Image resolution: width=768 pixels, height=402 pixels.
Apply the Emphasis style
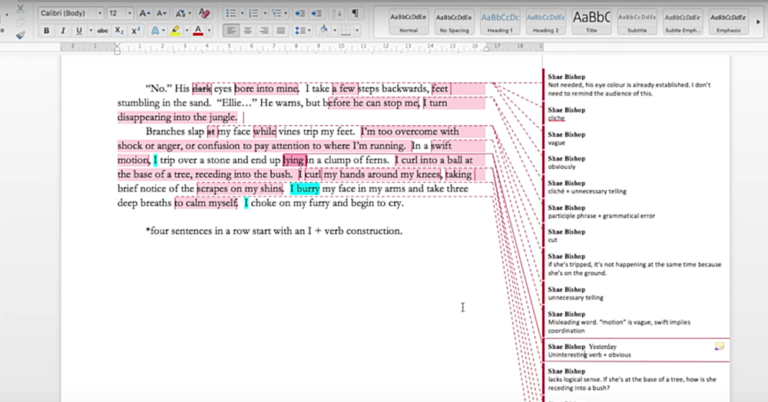coord(728,22)
